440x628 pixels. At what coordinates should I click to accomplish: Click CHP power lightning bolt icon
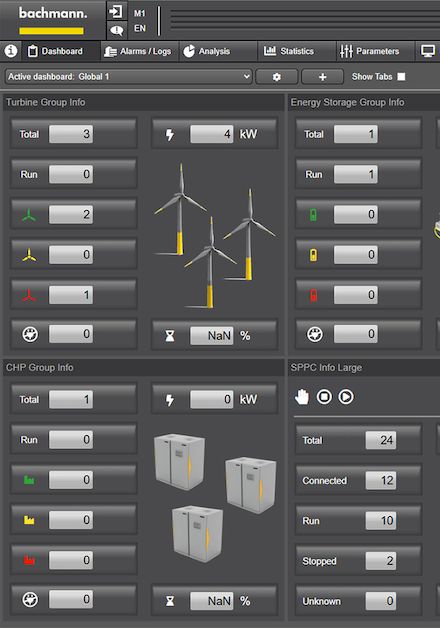point(170,400)
